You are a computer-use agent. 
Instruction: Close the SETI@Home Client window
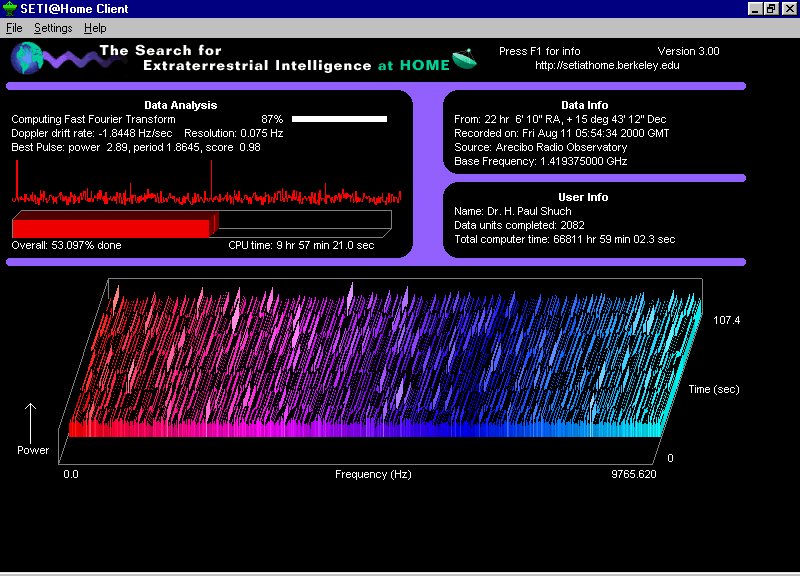[x=789, y=9]
